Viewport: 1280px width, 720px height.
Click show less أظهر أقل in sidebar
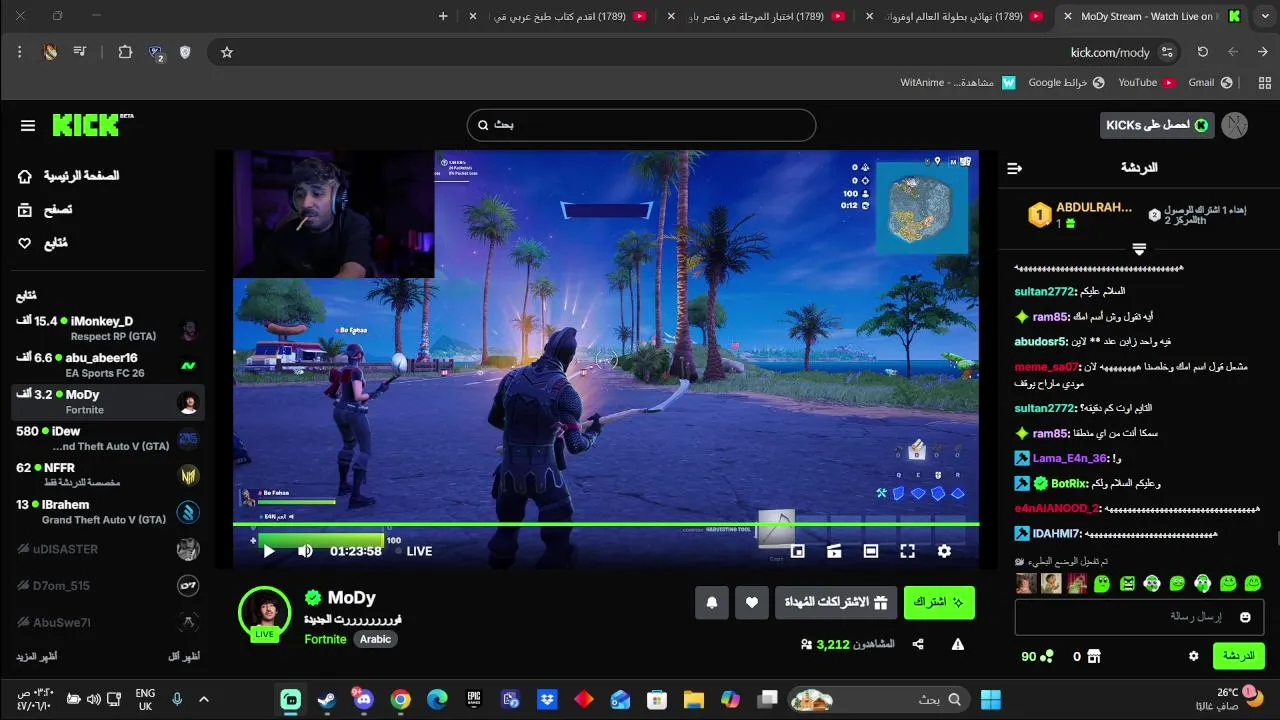183,656
